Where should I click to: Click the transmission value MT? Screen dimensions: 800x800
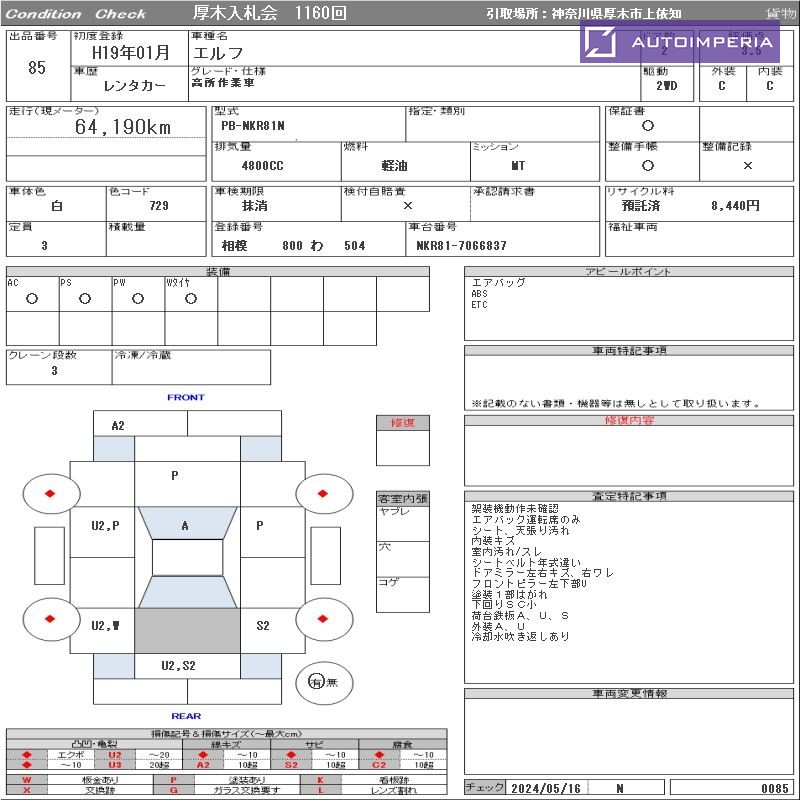pos(518,166)
